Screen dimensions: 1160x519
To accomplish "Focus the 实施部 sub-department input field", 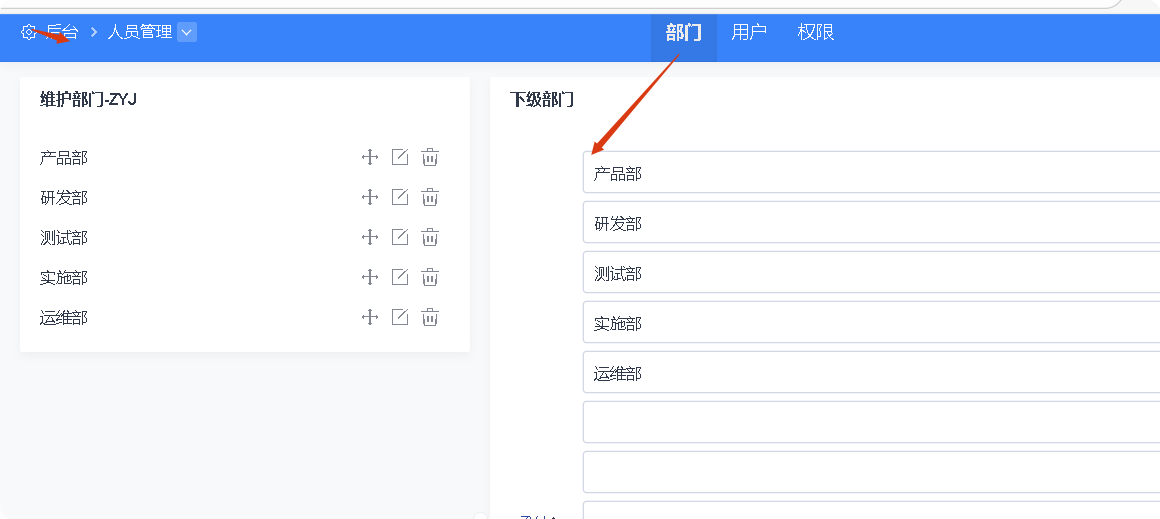I will tap(871, 322).
